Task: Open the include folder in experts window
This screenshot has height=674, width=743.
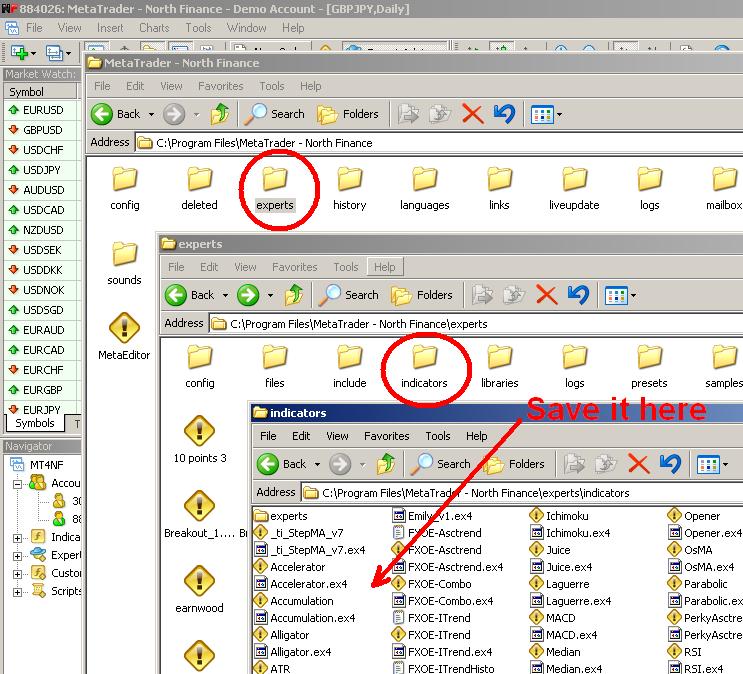Action: point(350,367)
